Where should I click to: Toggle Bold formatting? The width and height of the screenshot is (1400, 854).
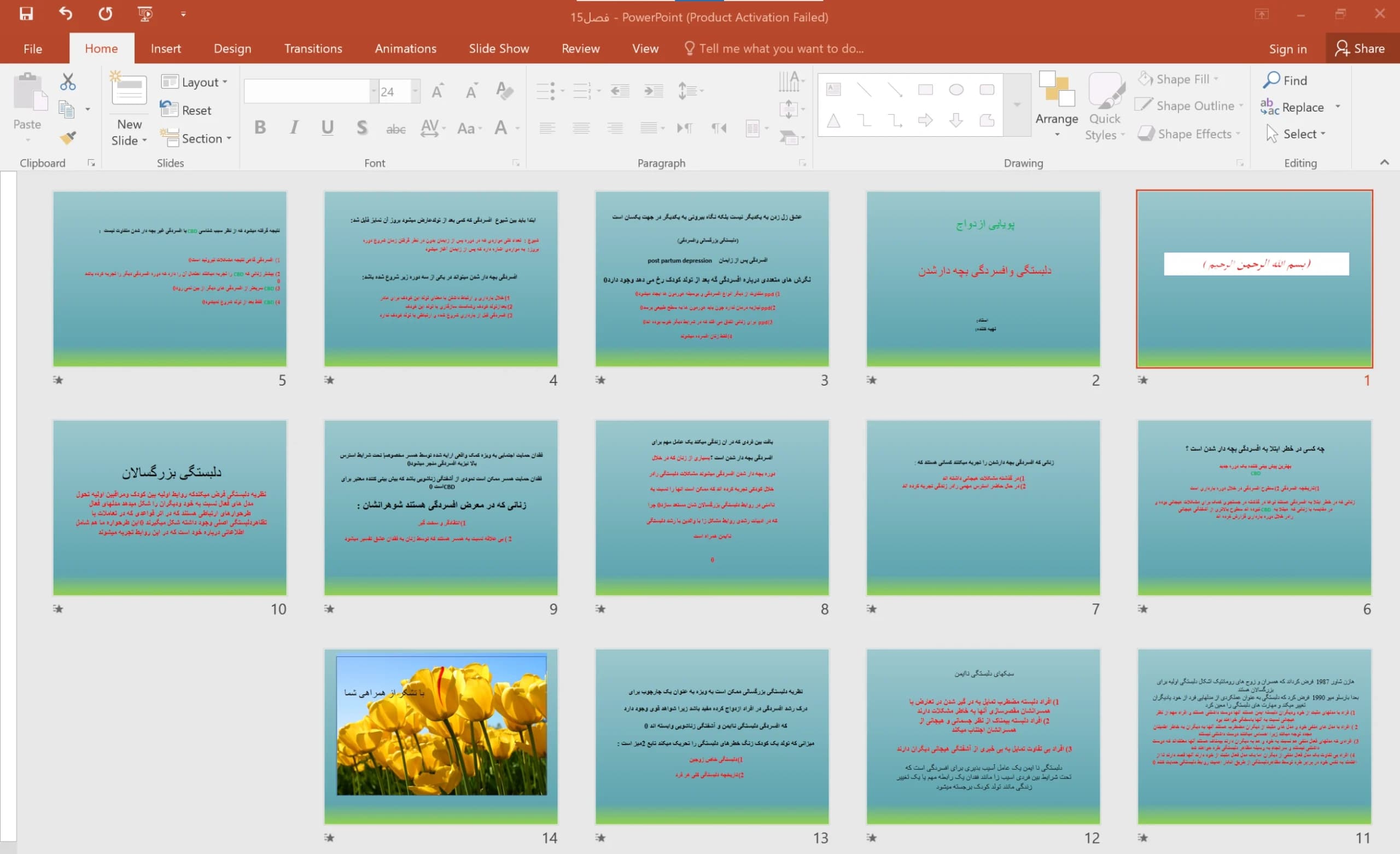[260, 127]
